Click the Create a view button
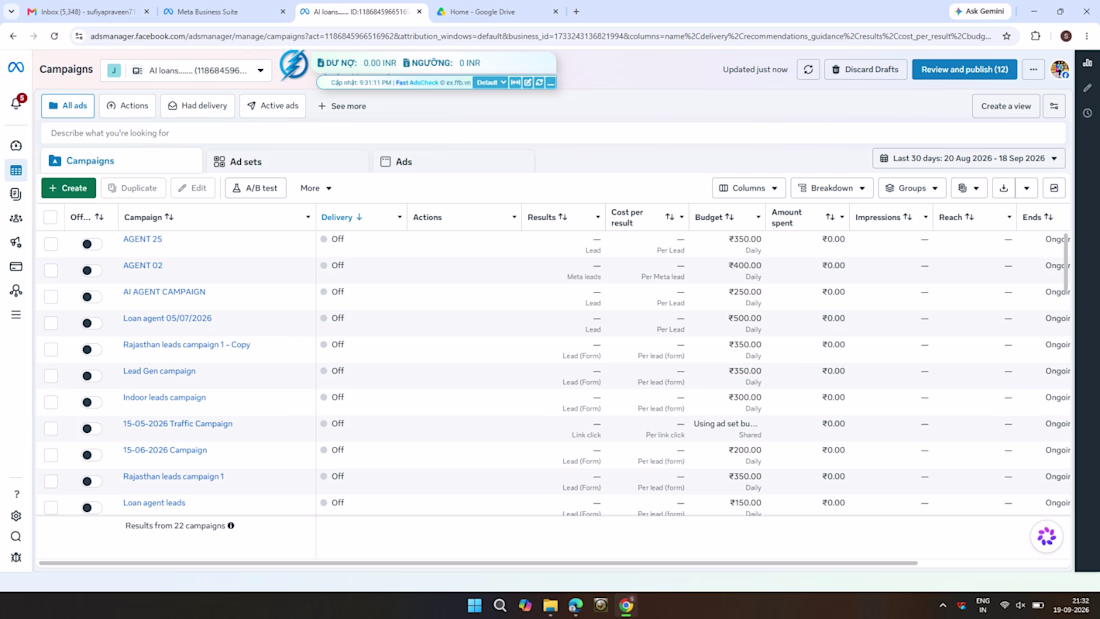Image resolution: width=1100 pixels, height=619 pixels. pos(1005,106)
